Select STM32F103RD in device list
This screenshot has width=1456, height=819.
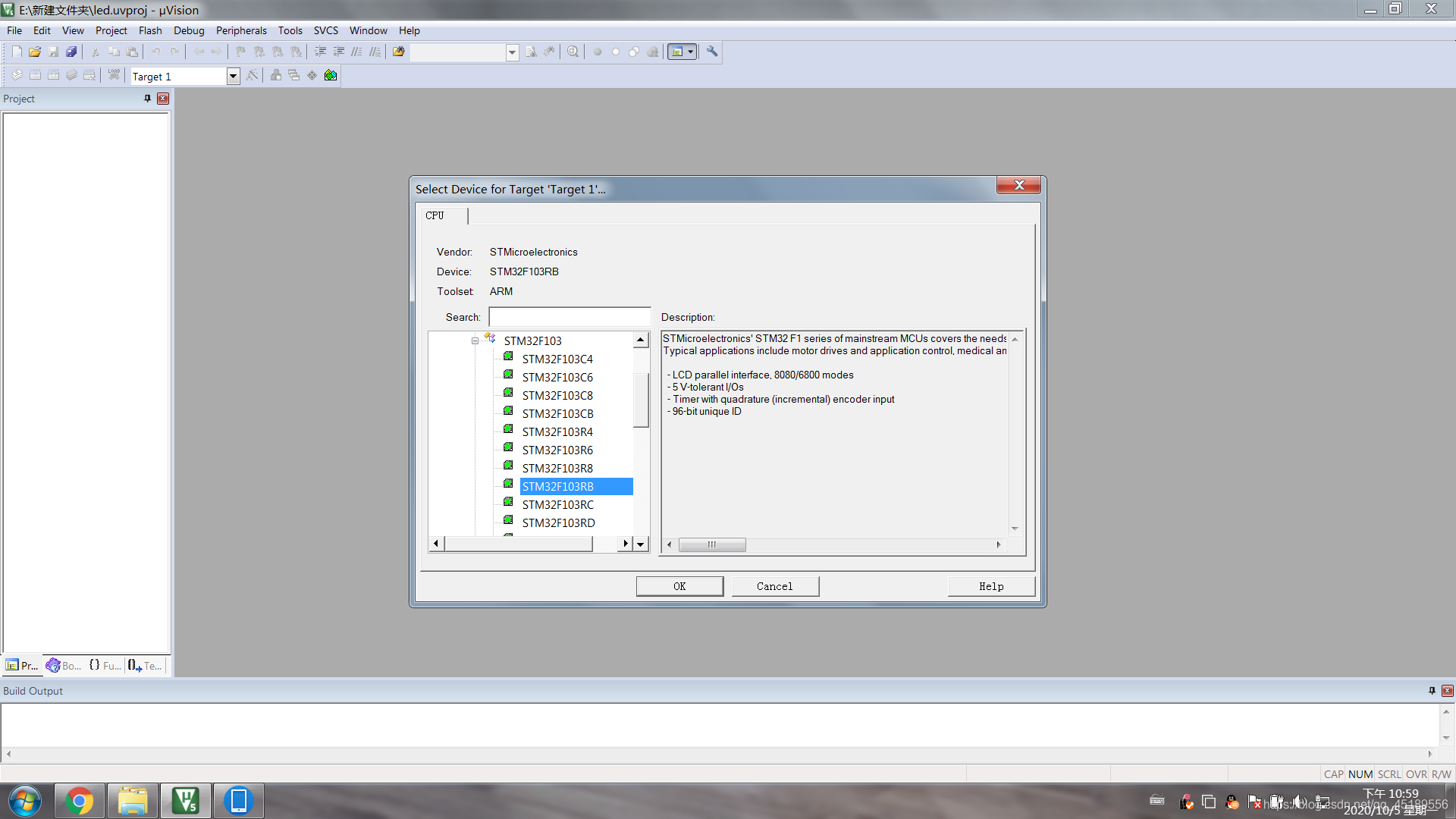(x=558, y=523)
